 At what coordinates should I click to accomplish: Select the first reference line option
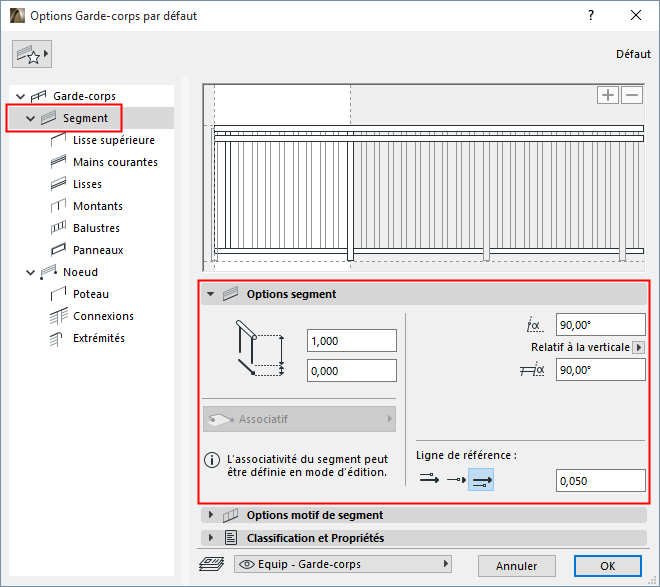coord(429,479)
